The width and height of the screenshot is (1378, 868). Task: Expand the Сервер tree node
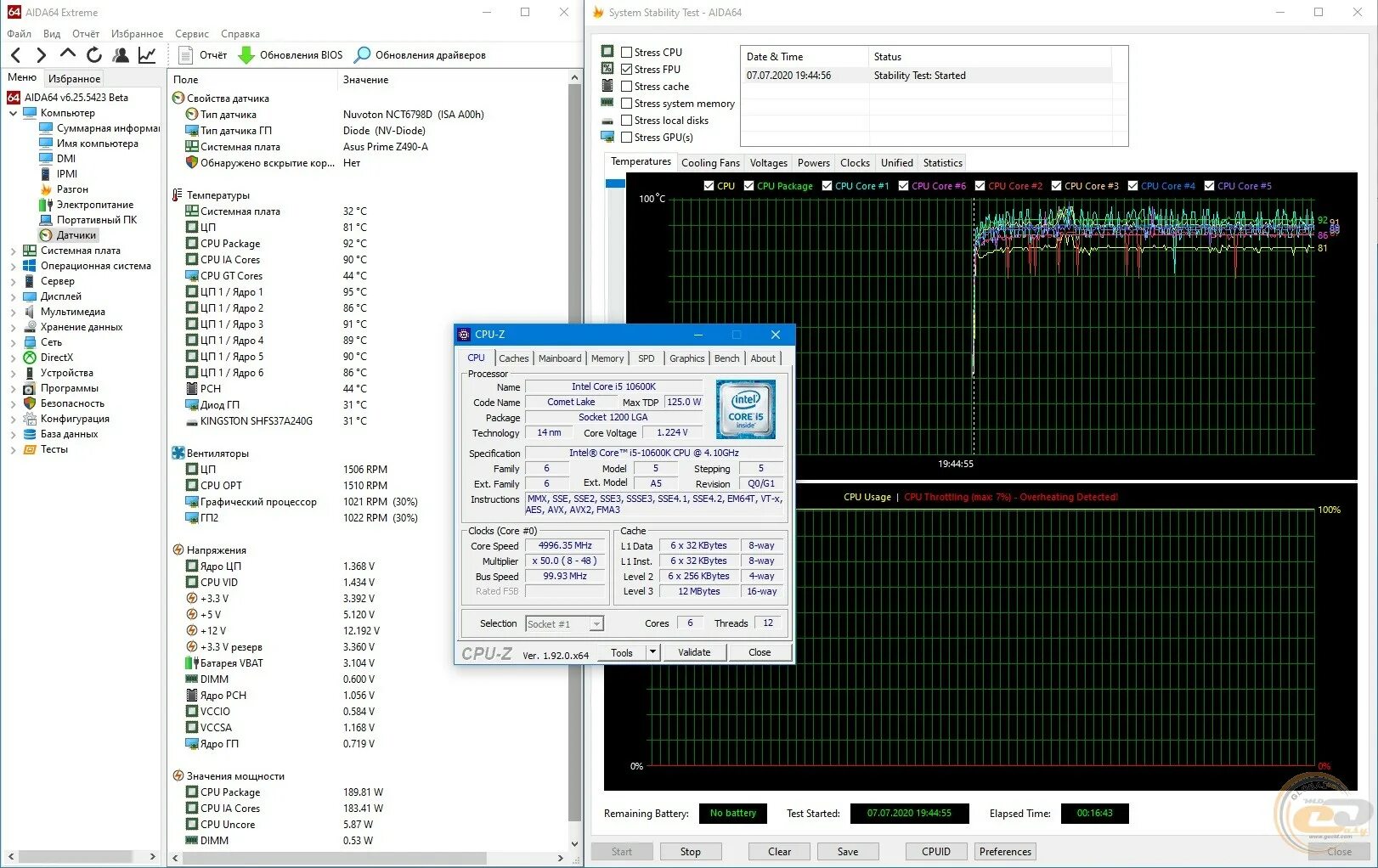coord(13,281)
